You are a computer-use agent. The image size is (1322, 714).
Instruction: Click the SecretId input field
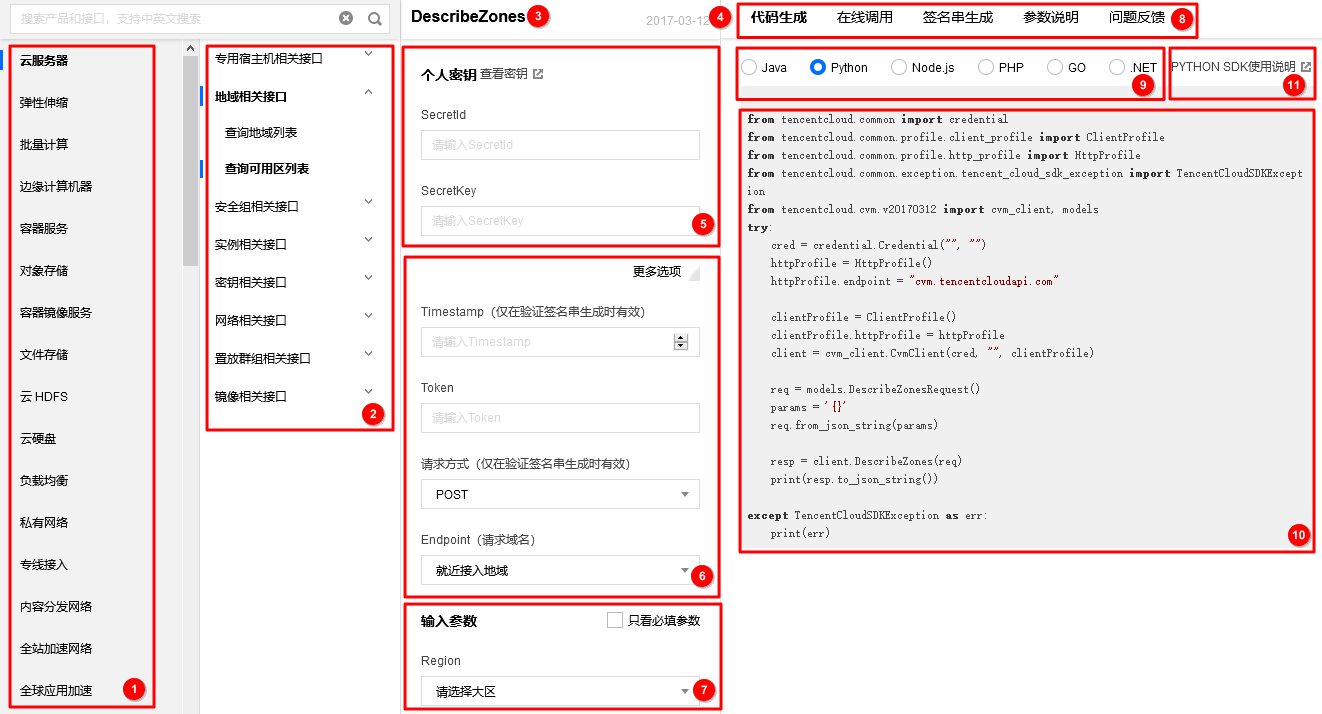click(x=560, y=144)
